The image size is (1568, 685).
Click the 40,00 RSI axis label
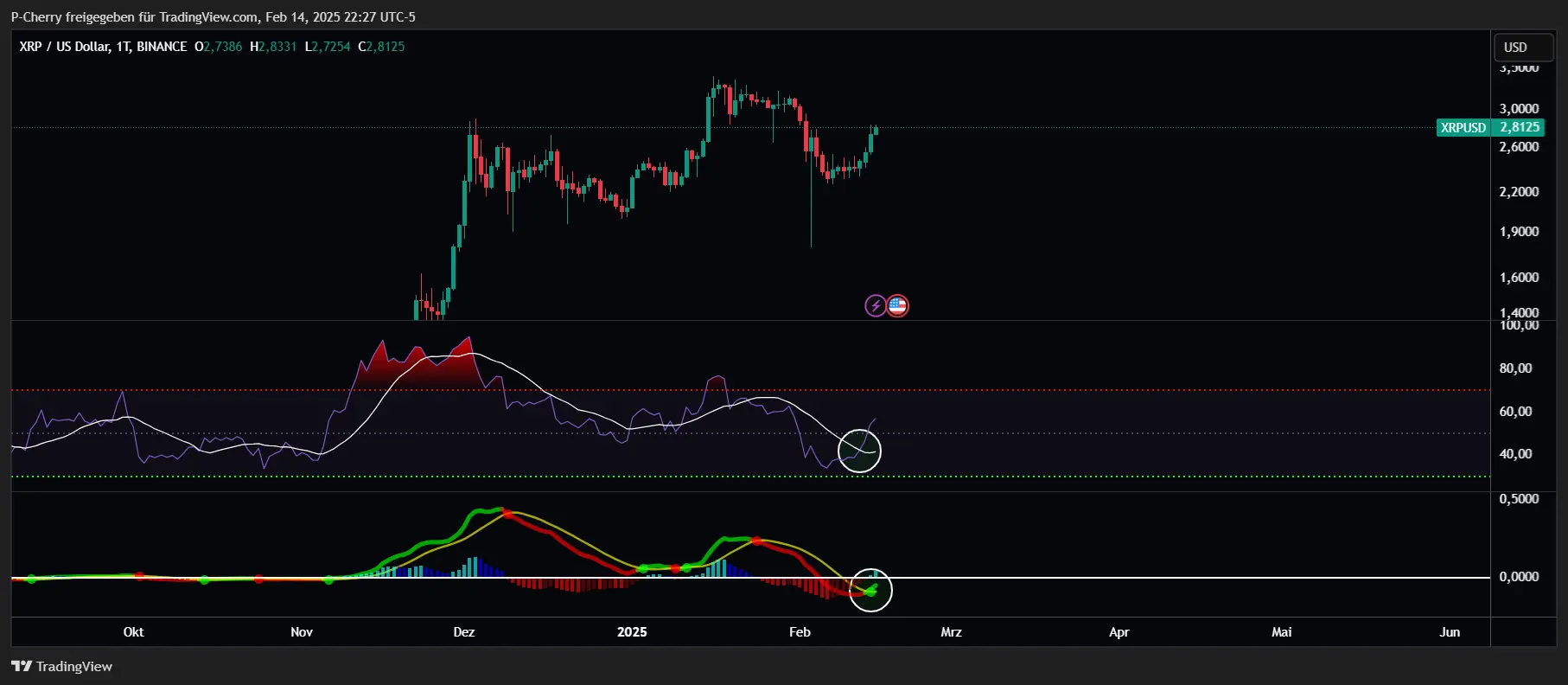pos(1515,454)
